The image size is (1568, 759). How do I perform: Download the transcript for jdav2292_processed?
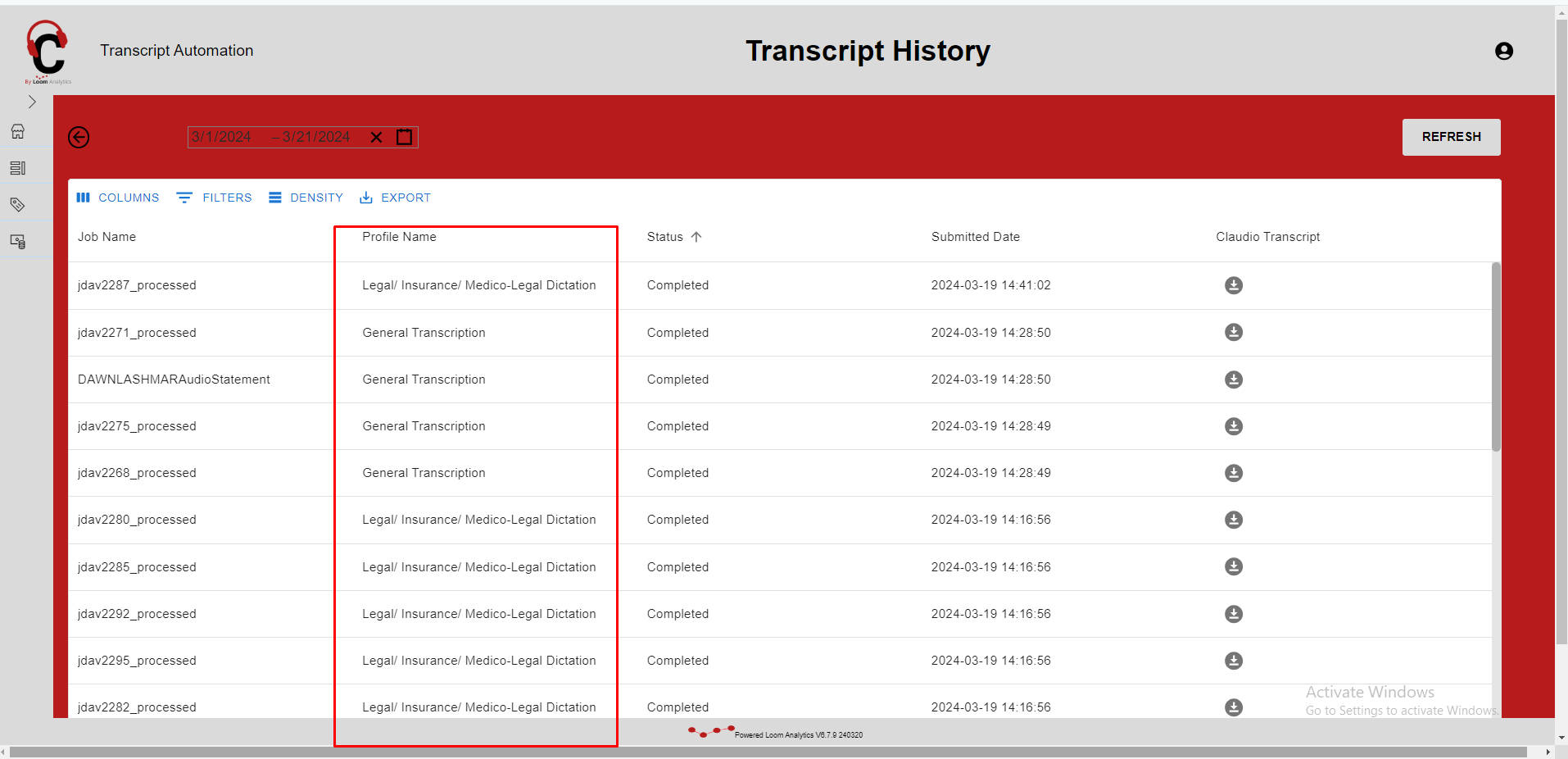click(1234, 614)
